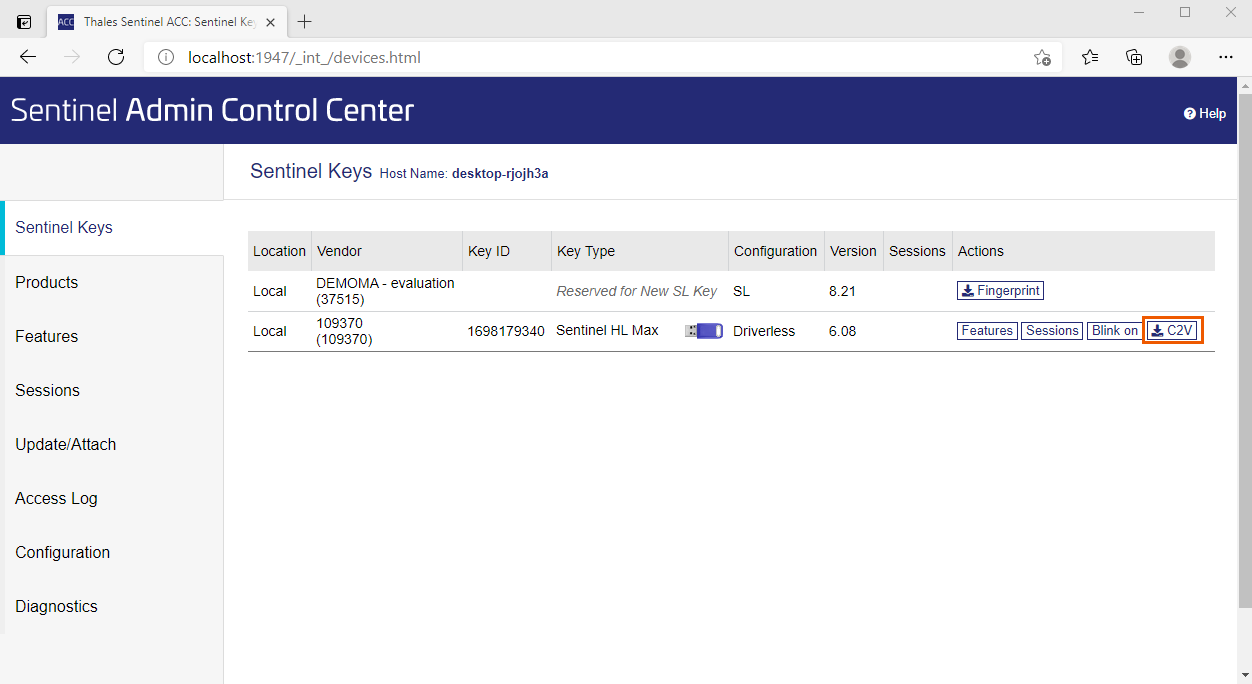Screen dimensions: 1252x684
Task: Click the 'Reserved for New SL Key' text
Action: pyautogui.click(x=637, y=291)
